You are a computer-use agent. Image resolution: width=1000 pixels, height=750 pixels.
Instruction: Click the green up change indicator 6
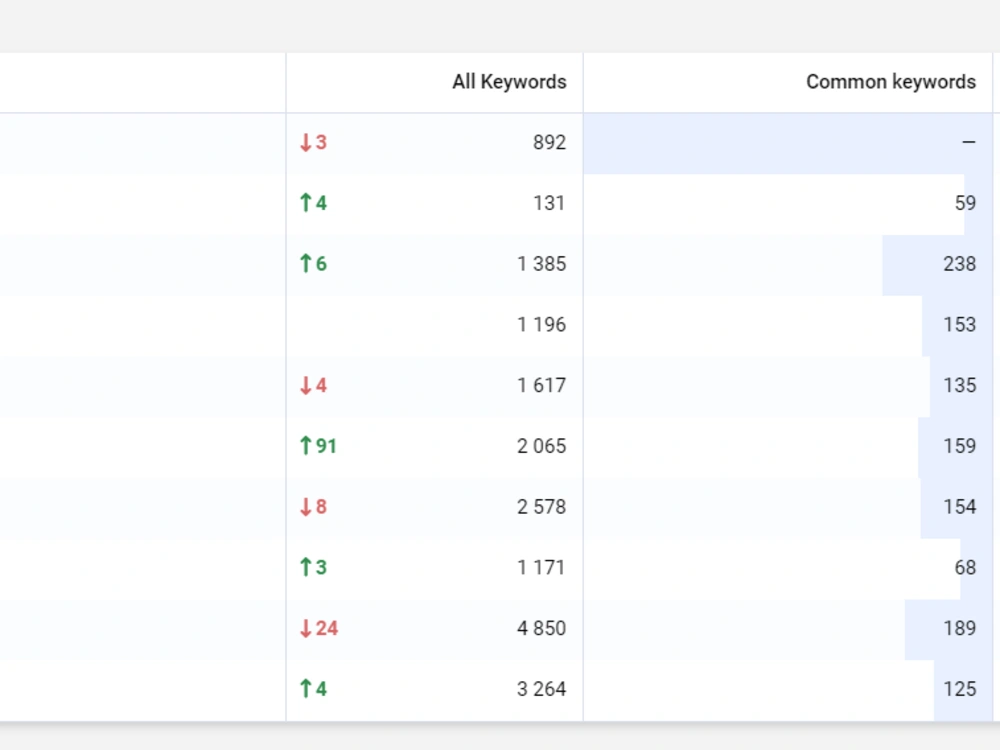313,263
